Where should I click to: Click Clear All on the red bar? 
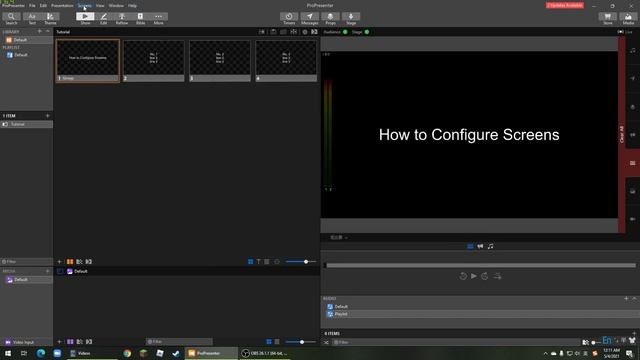(x=622, y=134)
